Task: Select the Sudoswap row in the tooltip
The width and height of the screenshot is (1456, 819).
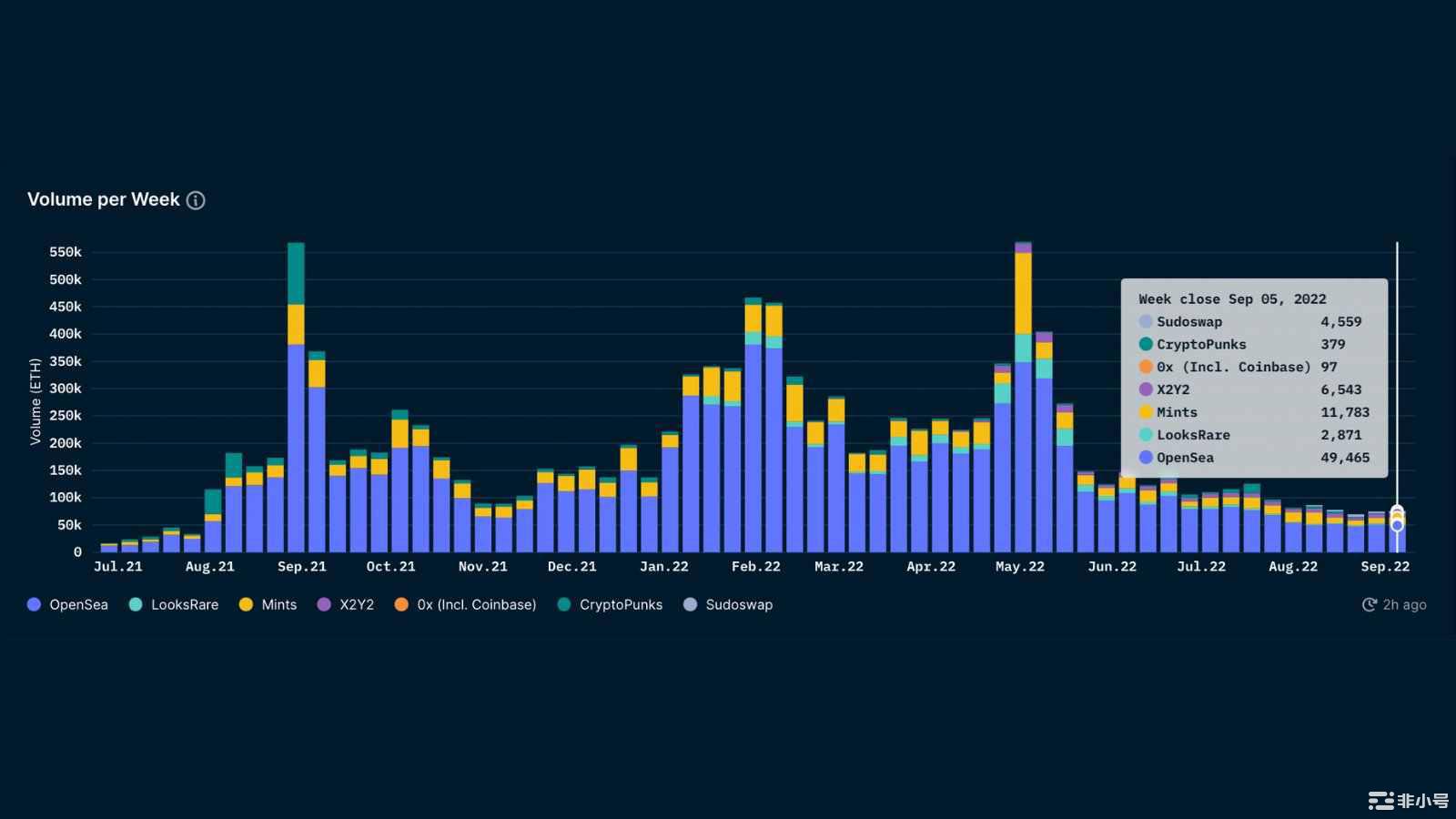Action: pyautogui.click(x=1251, y=322)
